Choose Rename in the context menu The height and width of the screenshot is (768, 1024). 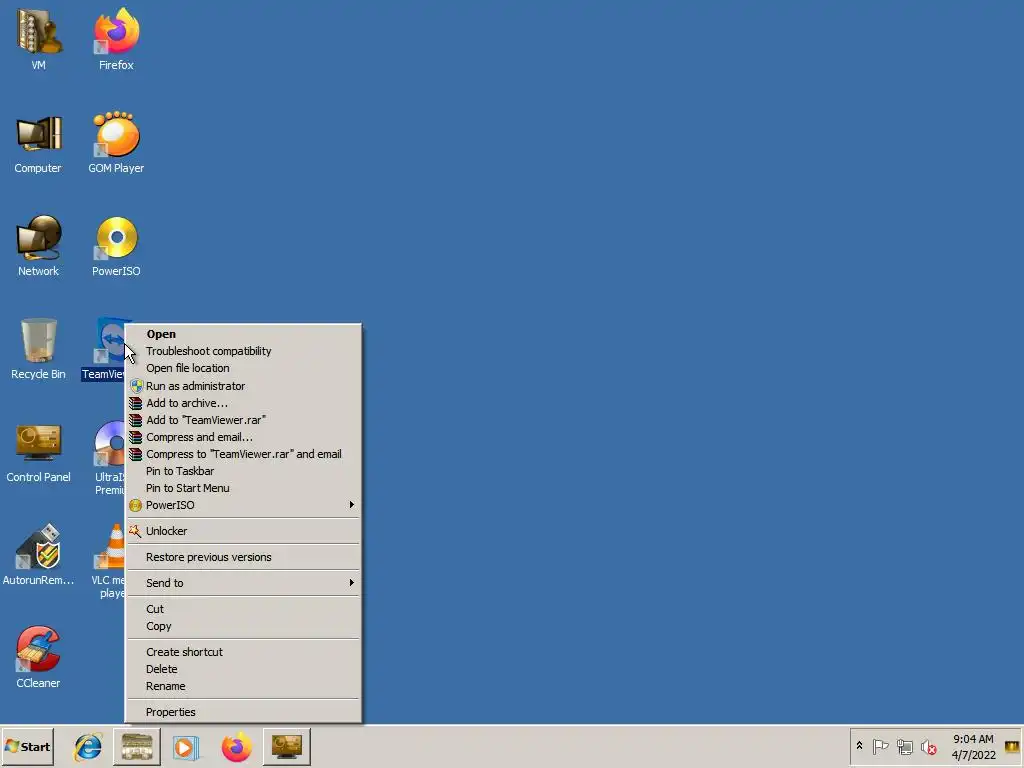pos(243,686)
